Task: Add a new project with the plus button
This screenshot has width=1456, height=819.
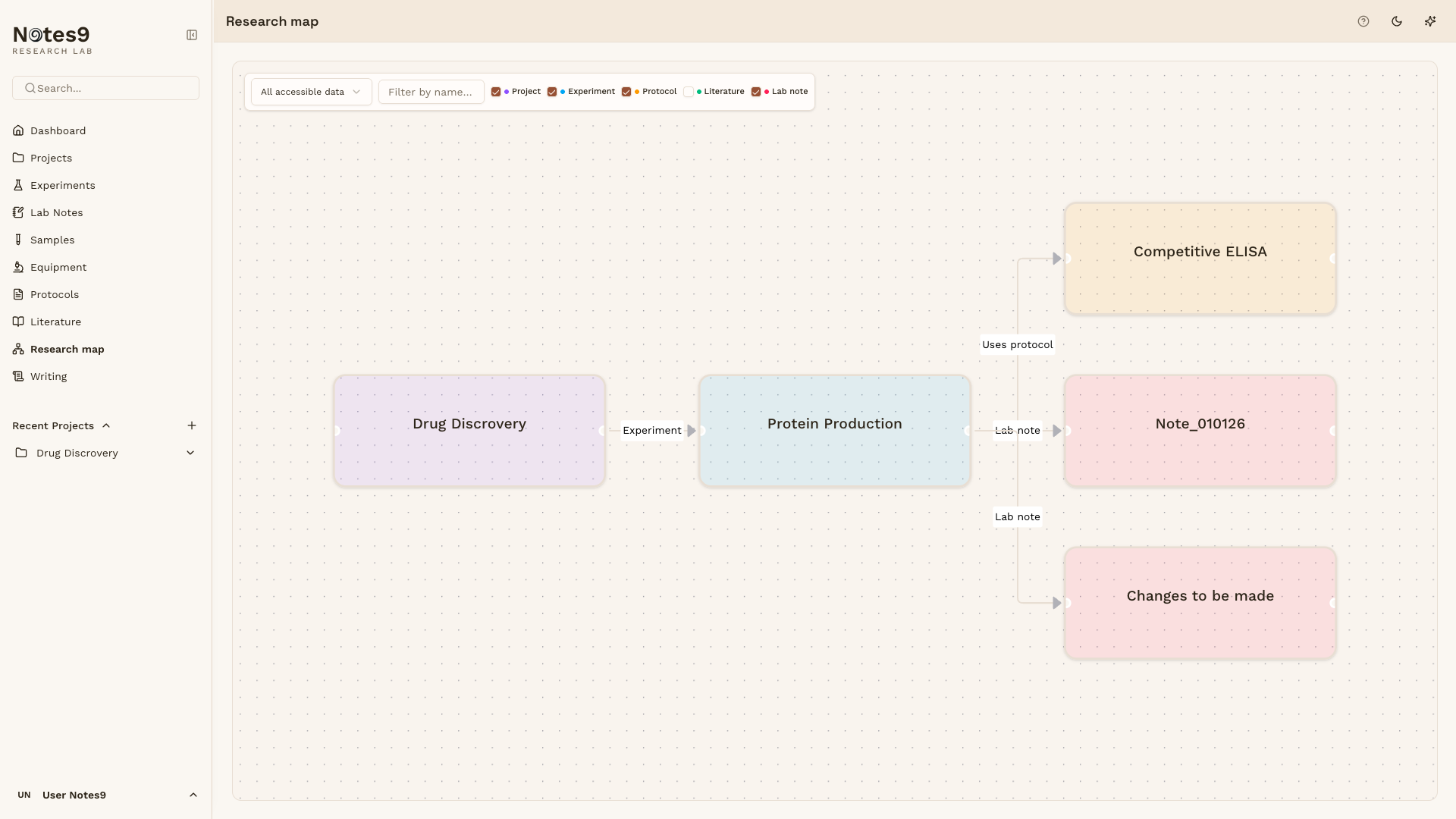Action: [x=191, y=425]
